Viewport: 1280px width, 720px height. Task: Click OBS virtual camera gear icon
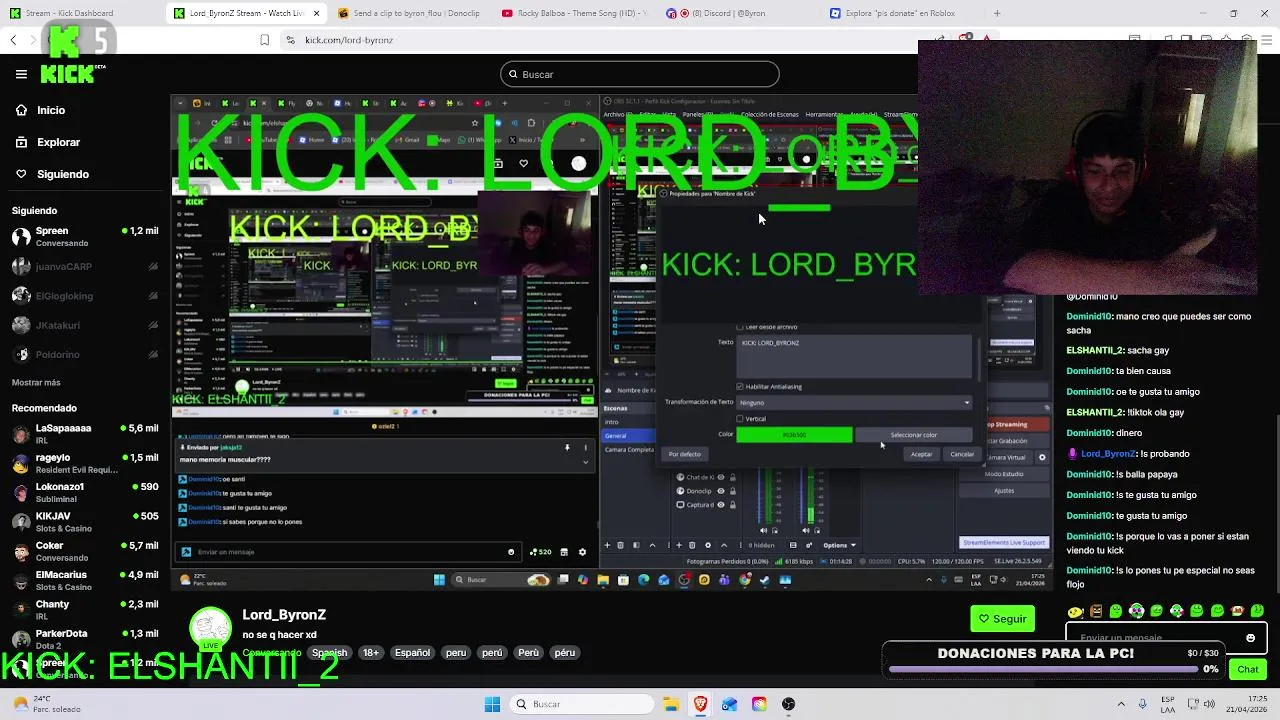tap(1042, 457)
